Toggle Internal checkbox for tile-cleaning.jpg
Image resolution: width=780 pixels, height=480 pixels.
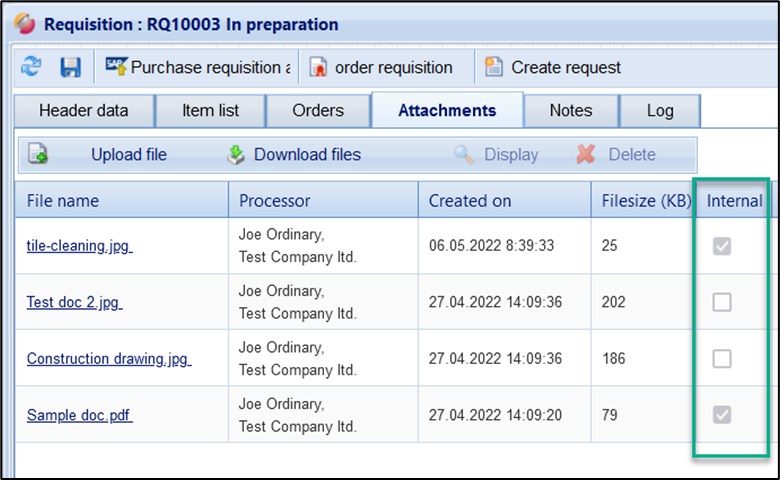(x=721, y=246)
